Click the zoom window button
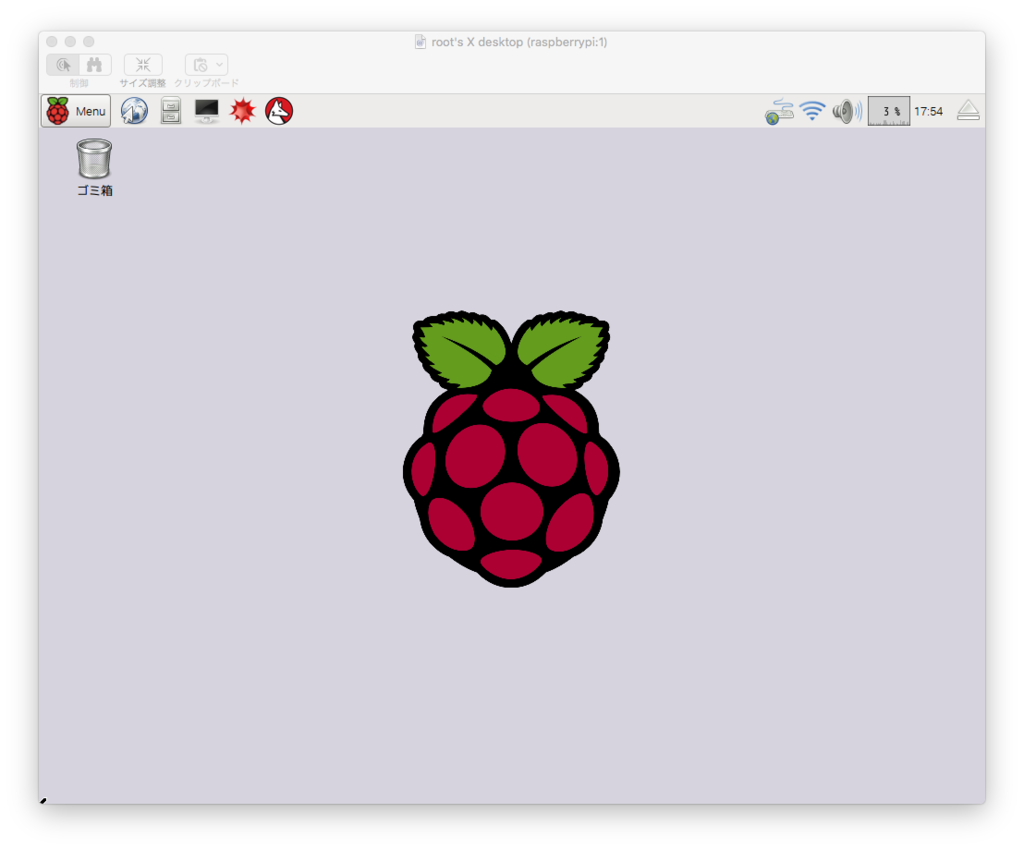Image resolution: width=1024 pixels, height=850 pixels. 89,42
